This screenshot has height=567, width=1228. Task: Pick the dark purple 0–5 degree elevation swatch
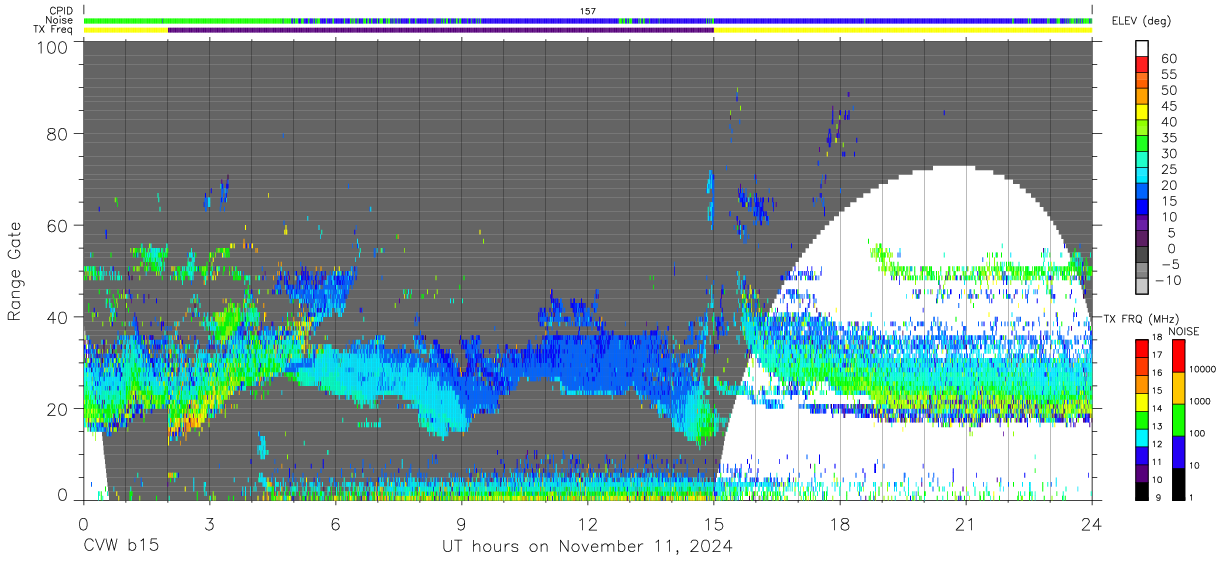tap(1142, 240)
